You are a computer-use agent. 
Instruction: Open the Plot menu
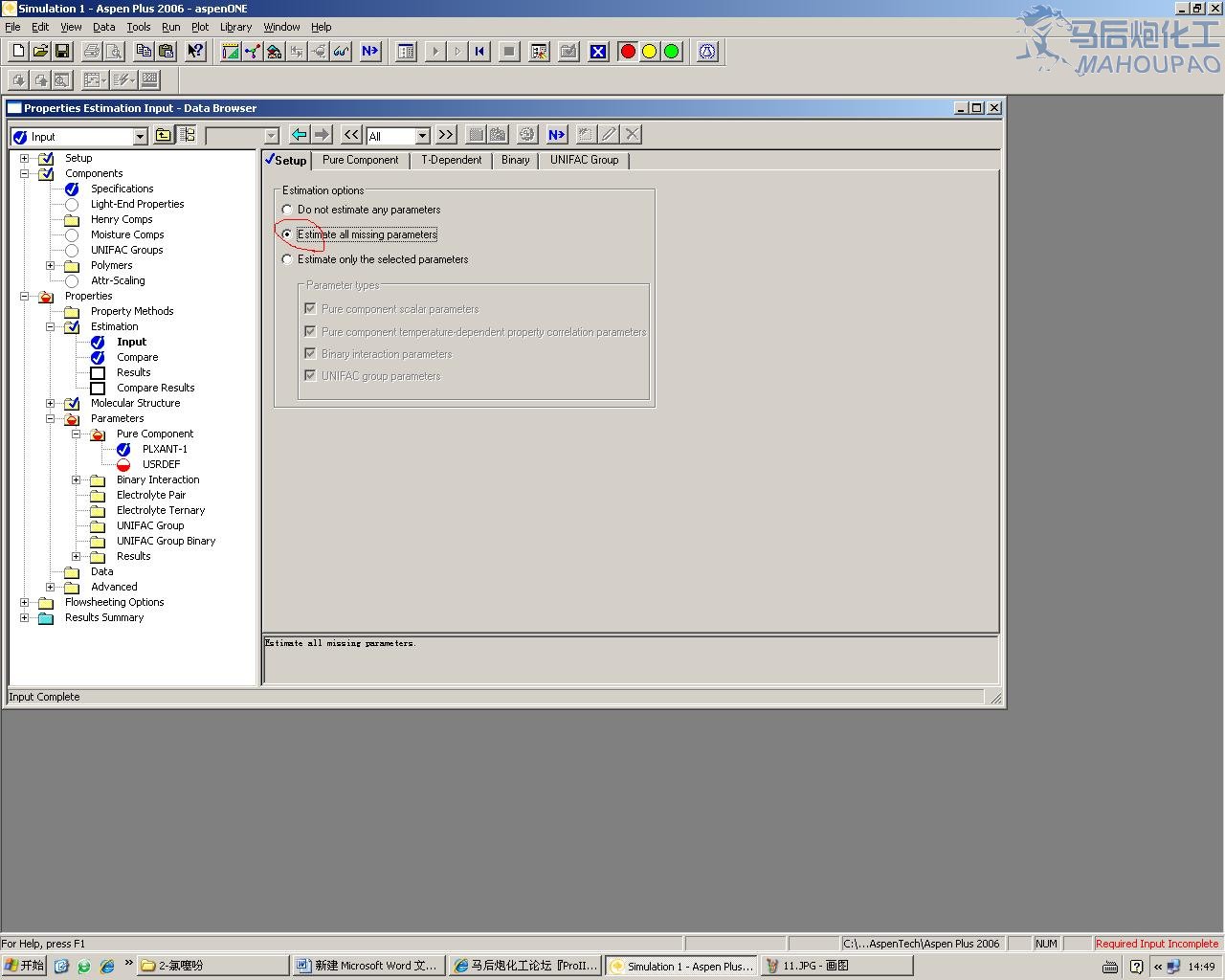tap(200, 27)
